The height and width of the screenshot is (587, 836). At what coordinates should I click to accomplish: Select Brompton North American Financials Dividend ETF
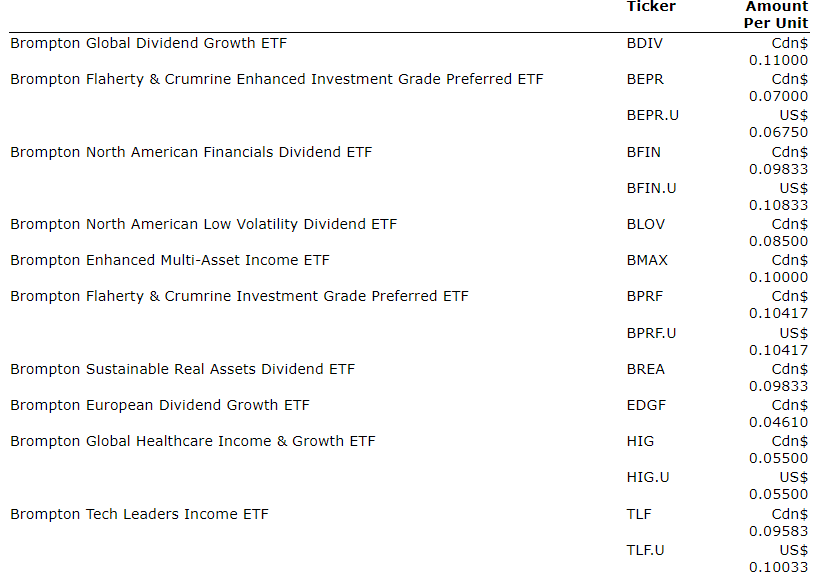point(191,152)
